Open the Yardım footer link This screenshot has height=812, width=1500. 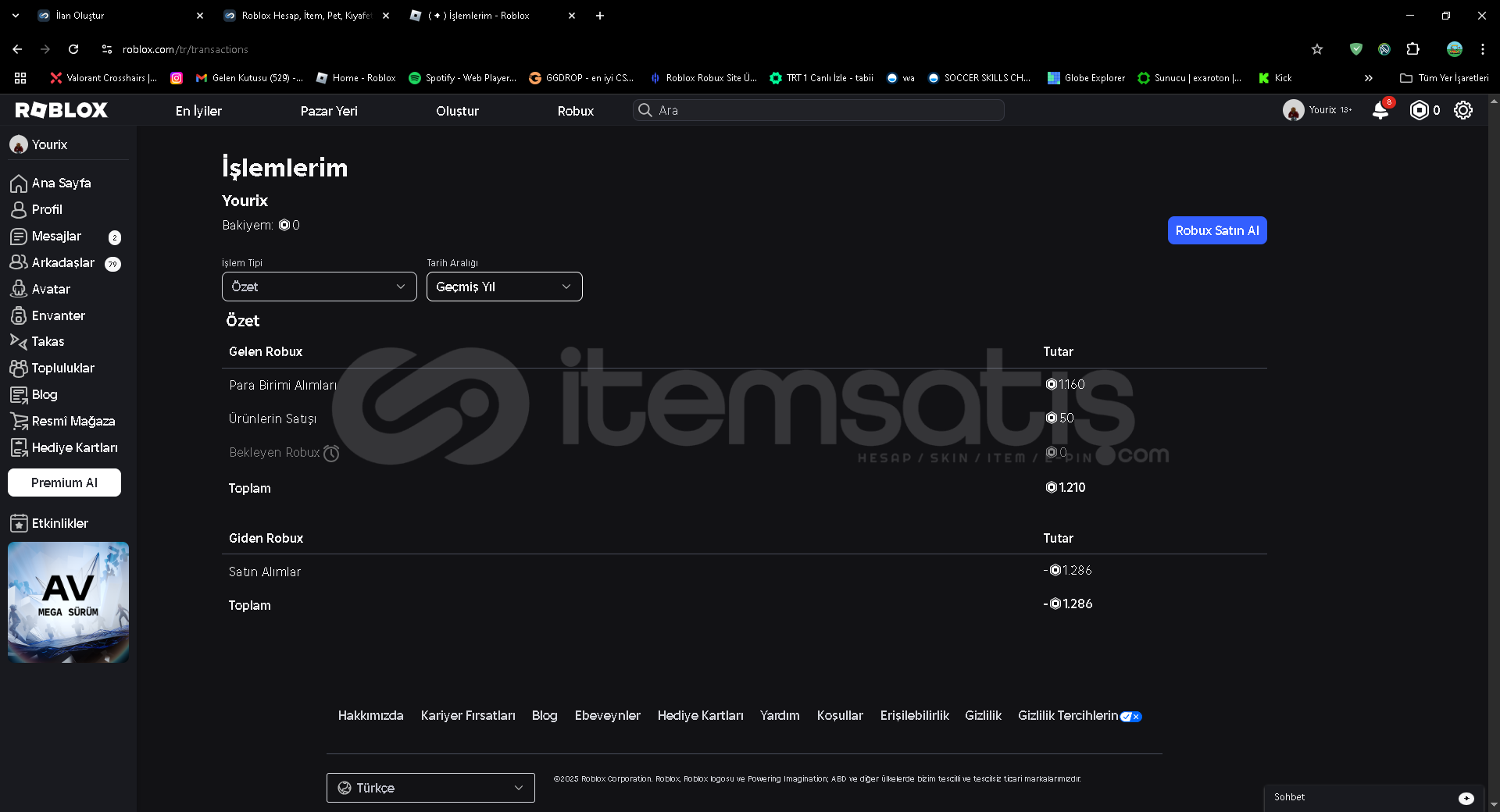tap(780, 715)
